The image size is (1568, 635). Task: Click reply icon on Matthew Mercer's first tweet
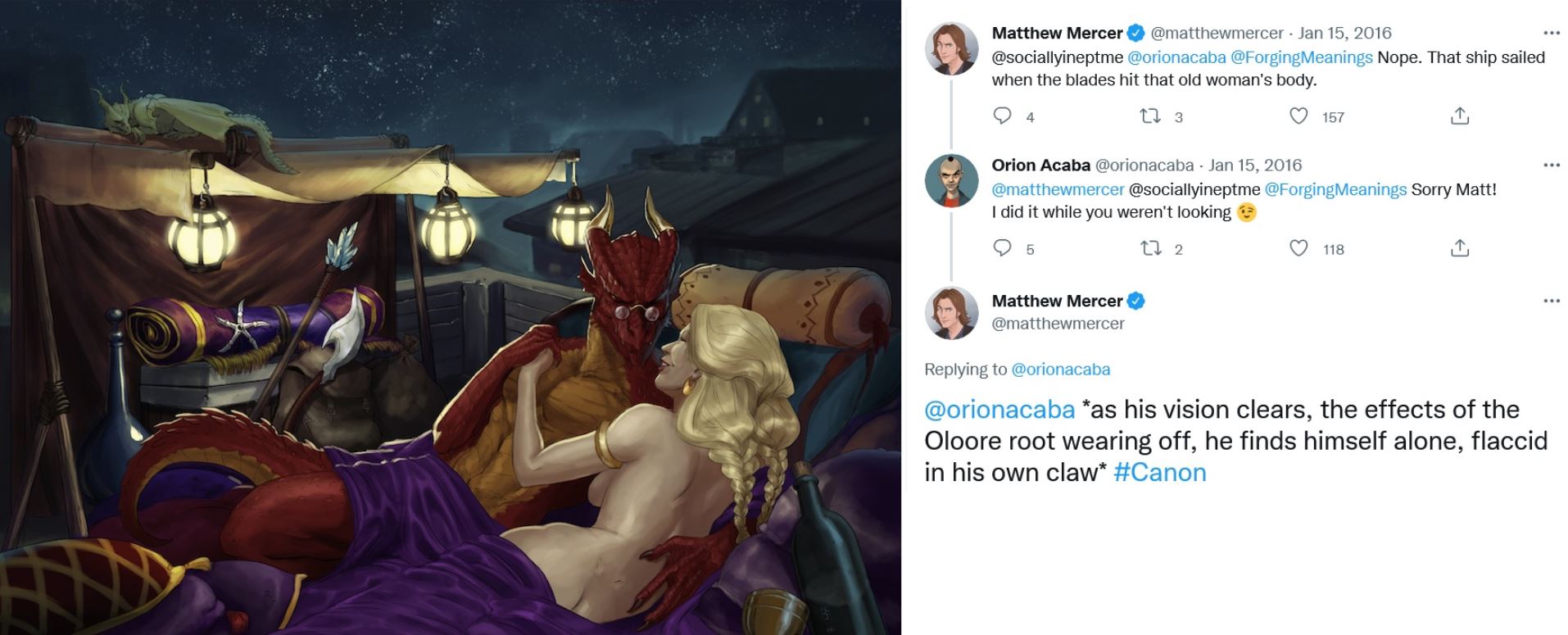click(1002, 116)
